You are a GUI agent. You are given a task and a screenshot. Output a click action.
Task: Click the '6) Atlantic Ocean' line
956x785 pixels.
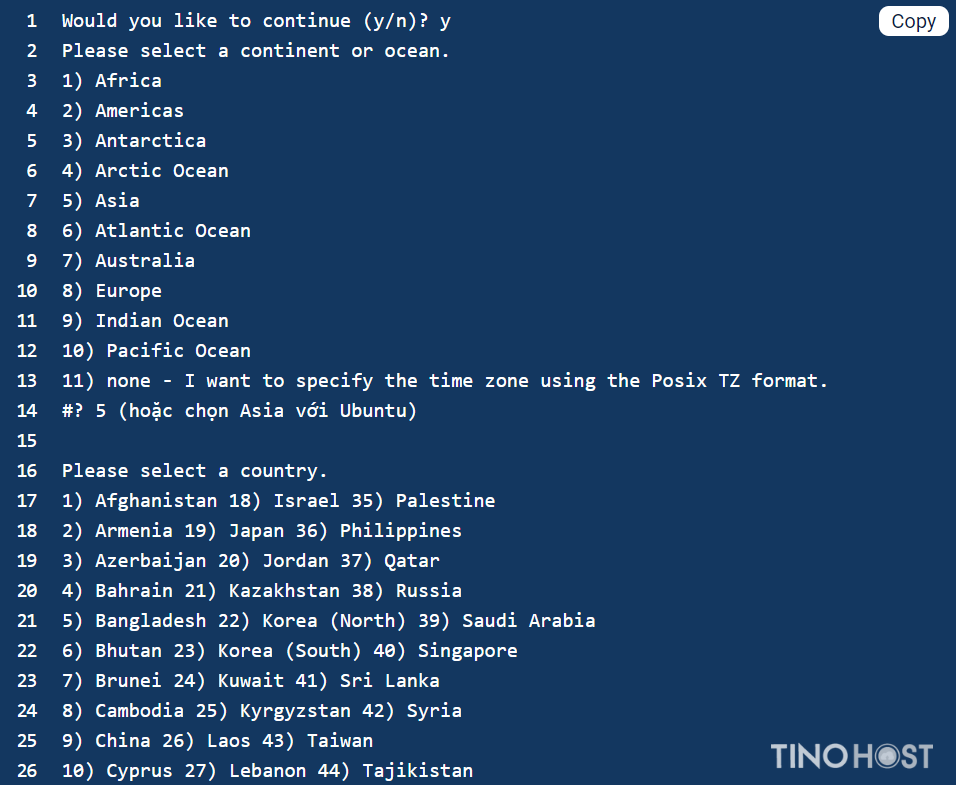click(156, 230)
